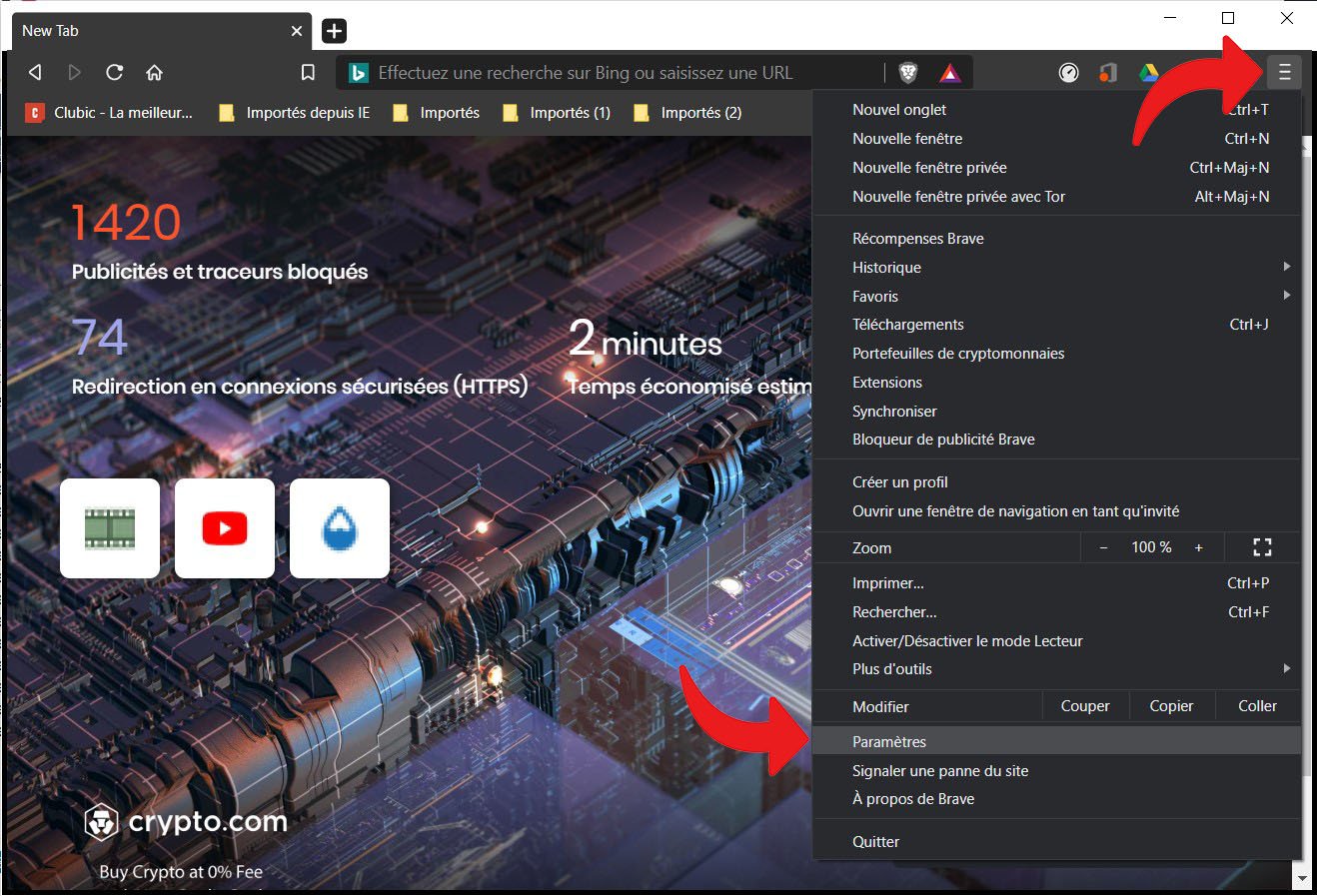Screen dimensions: 1317x896
Task: Increase zoom with the plus button
Action: pyautogui.click(x=1199, y=547)
